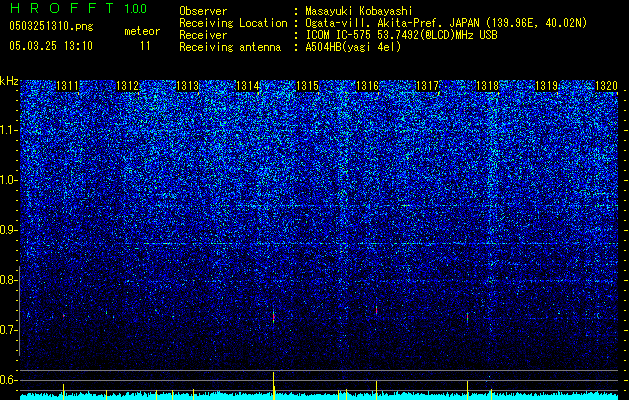The width and height of the screenshot is (629, 400).
Task: Click the 1313 time marker
Action: tap(187, 86)
